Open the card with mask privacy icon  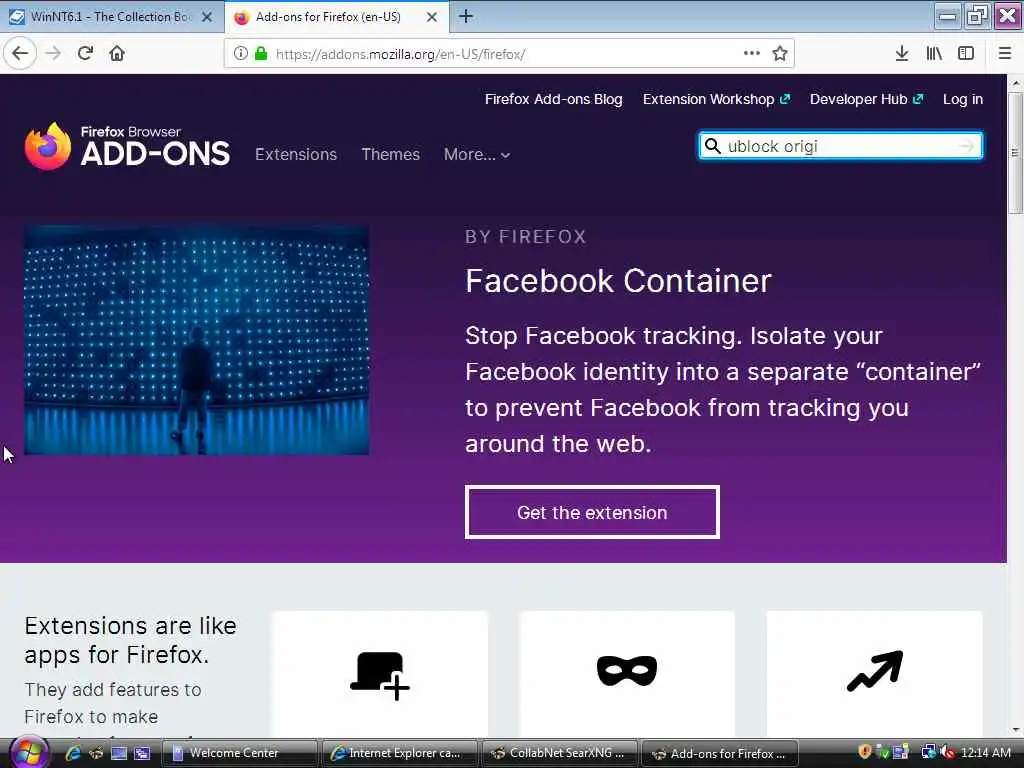pyautogui.click(x=627, y=674)
